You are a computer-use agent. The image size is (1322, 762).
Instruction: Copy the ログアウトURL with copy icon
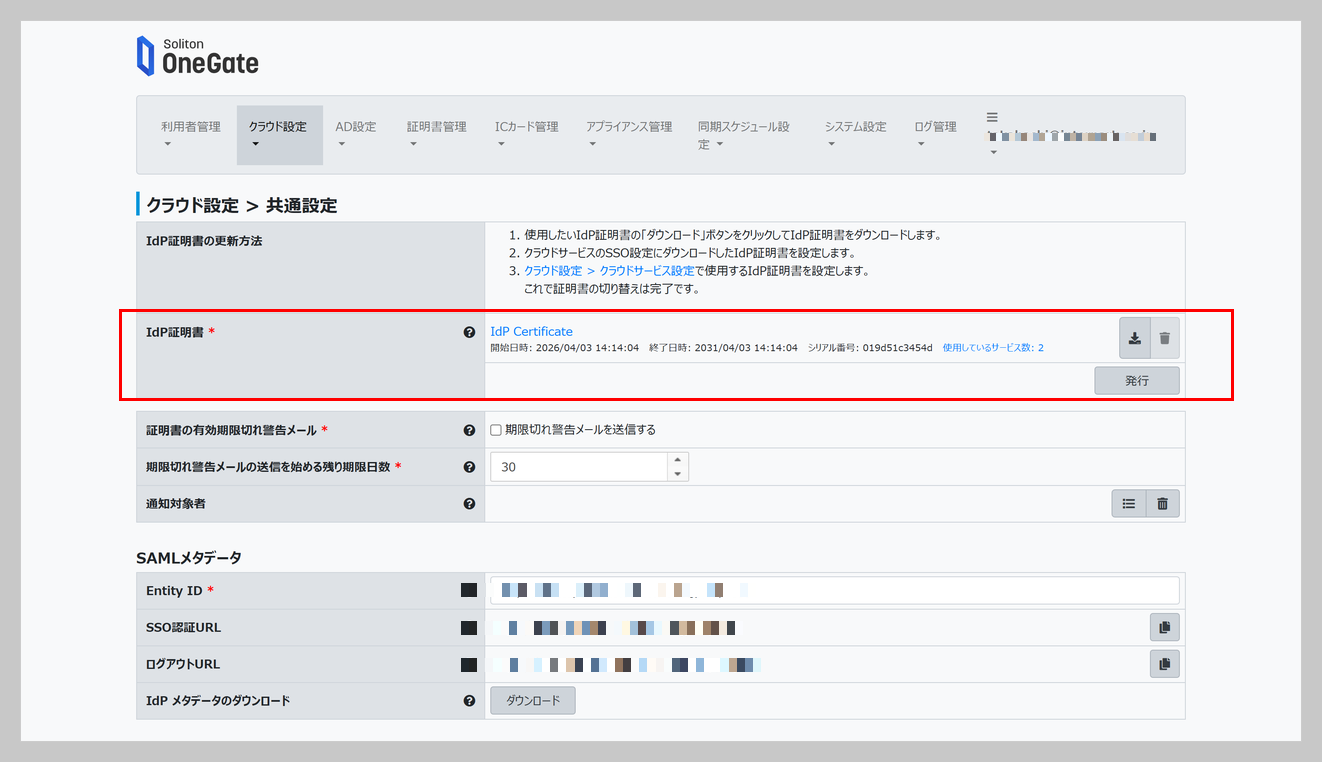pos(1164,664)
